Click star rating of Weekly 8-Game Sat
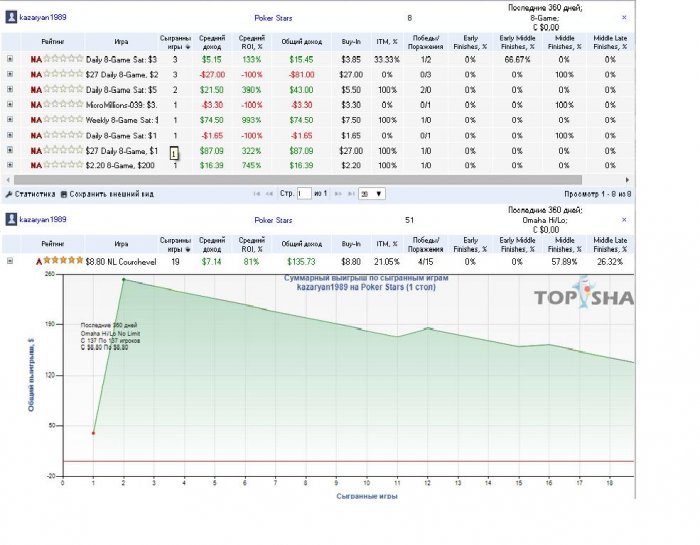The height and width of the screenshot is (545, 700). click(x=63, y=119)
